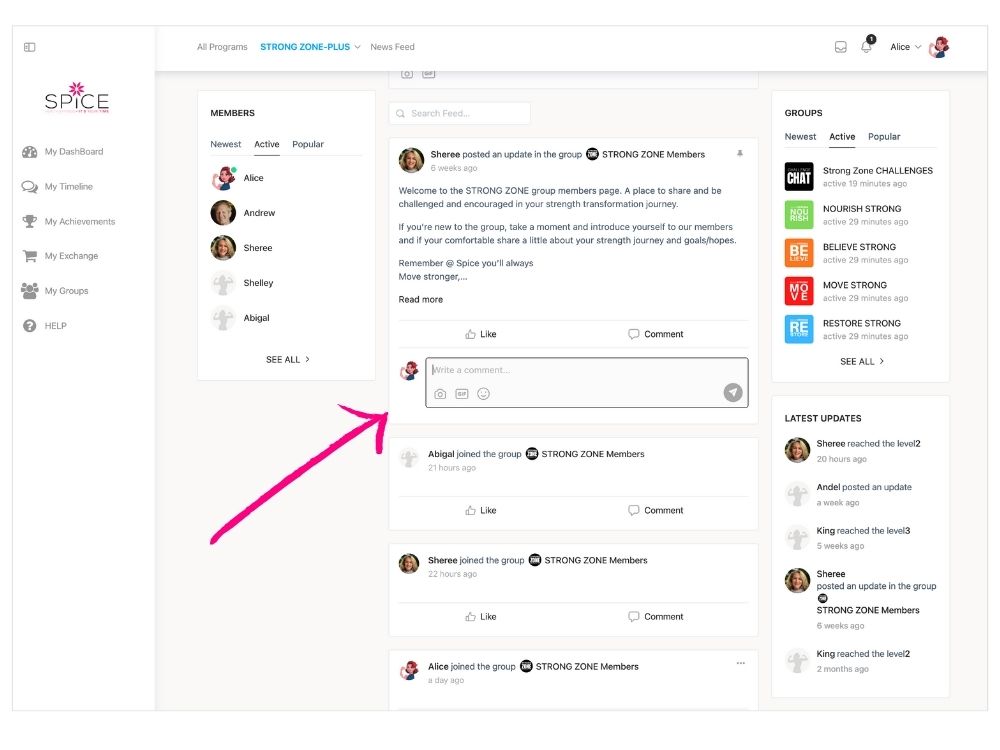Open three-dot options on Alice's post

pos(740,663)
